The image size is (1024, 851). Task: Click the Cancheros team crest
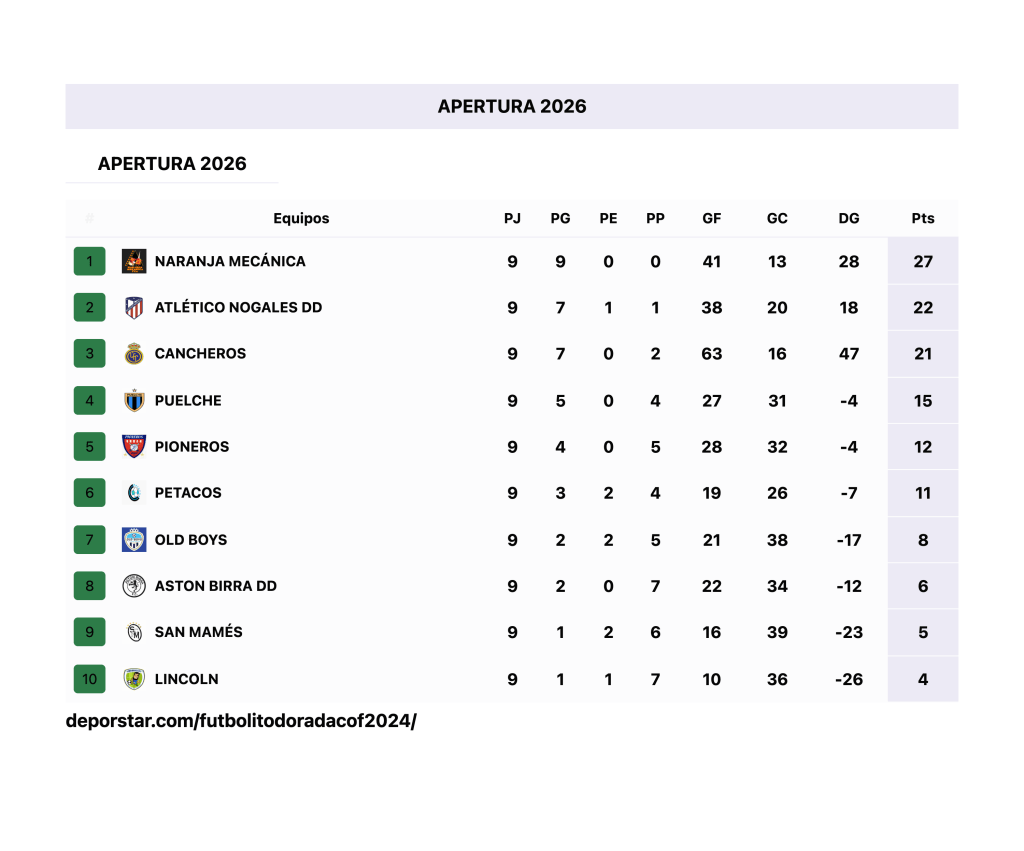[134, 354]
